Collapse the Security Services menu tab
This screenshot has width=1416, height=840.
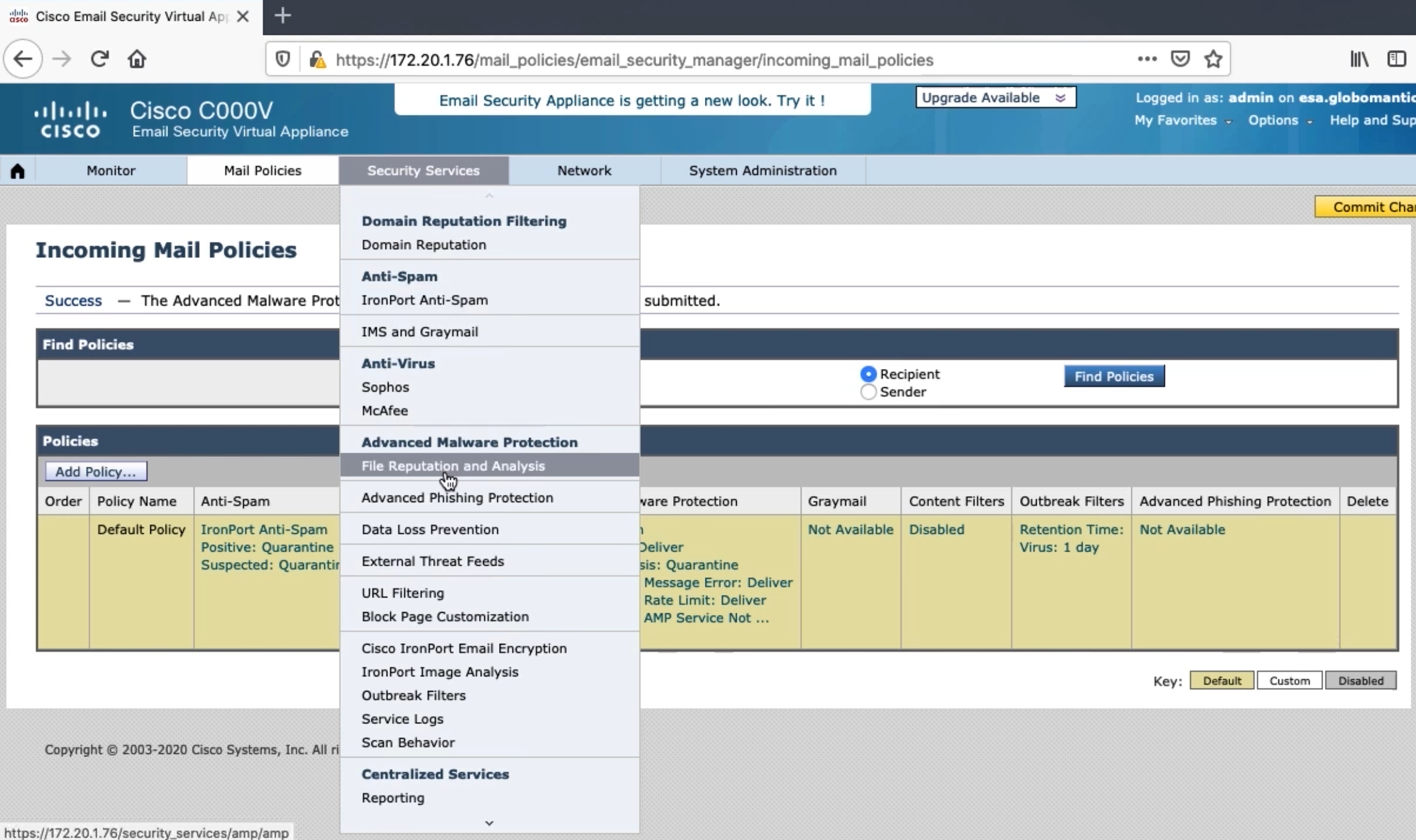tap(423, 170)
